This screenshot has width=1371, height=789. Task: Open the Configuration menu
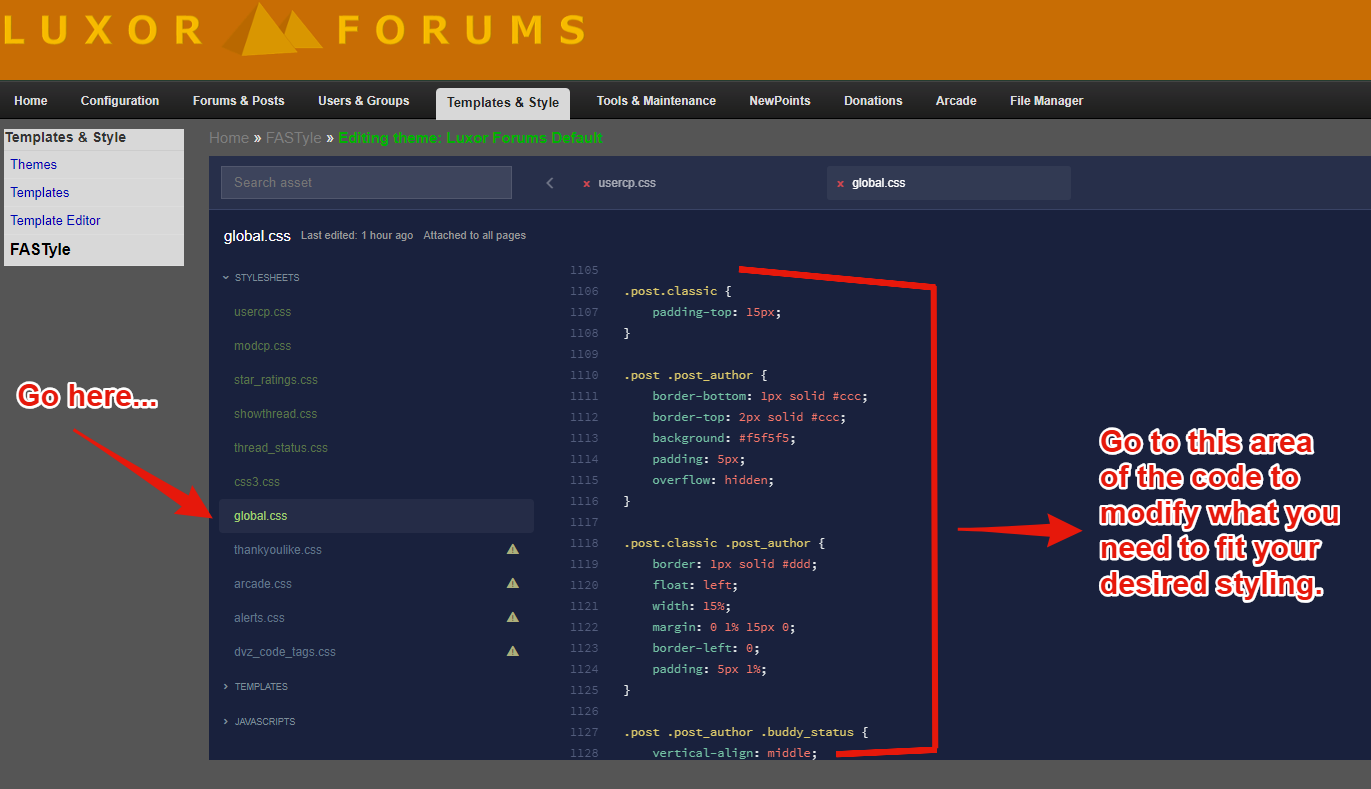click(120, 101)
